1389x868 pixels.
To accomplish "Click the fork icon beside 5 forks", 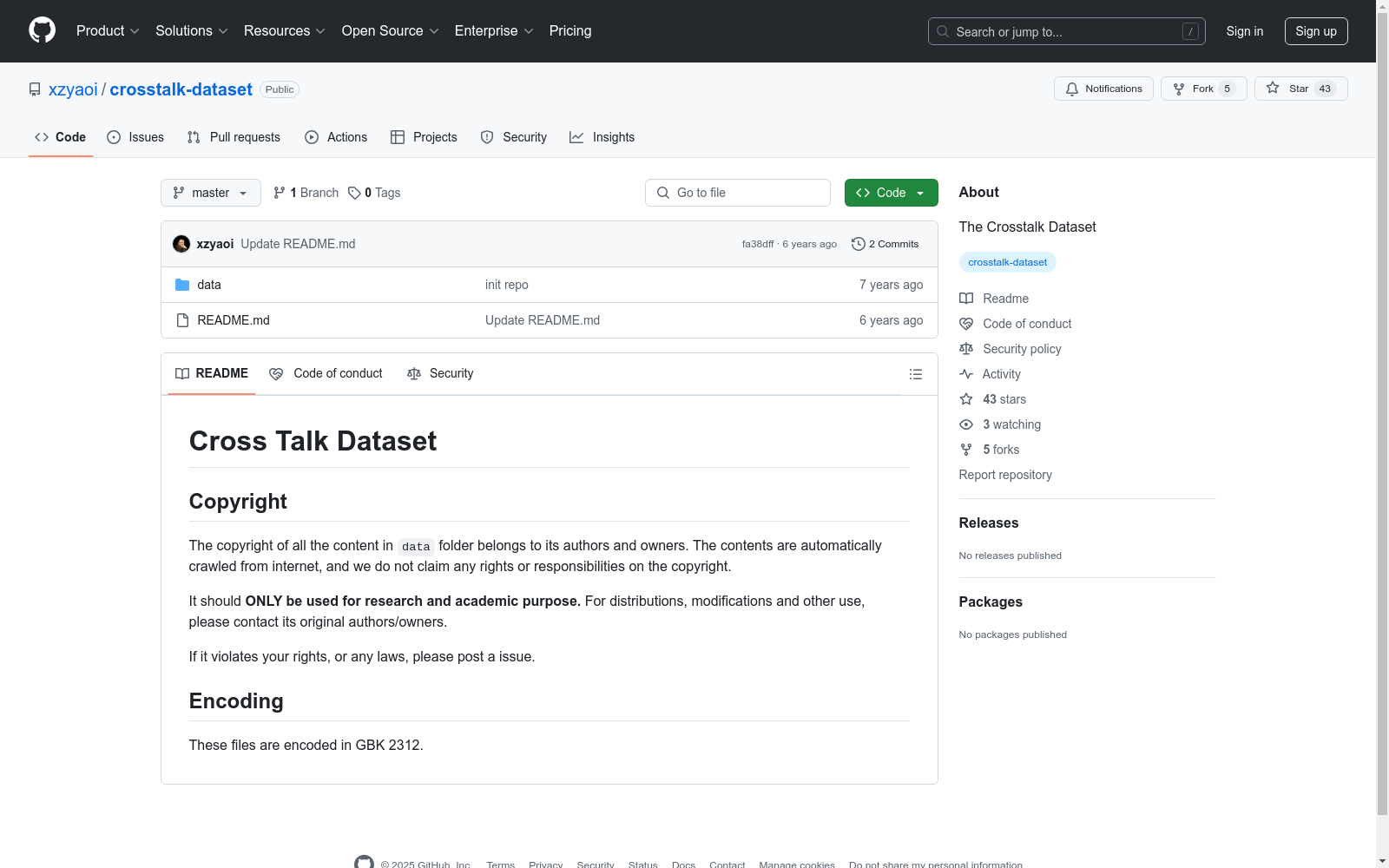I will click(x=966, y=450).
